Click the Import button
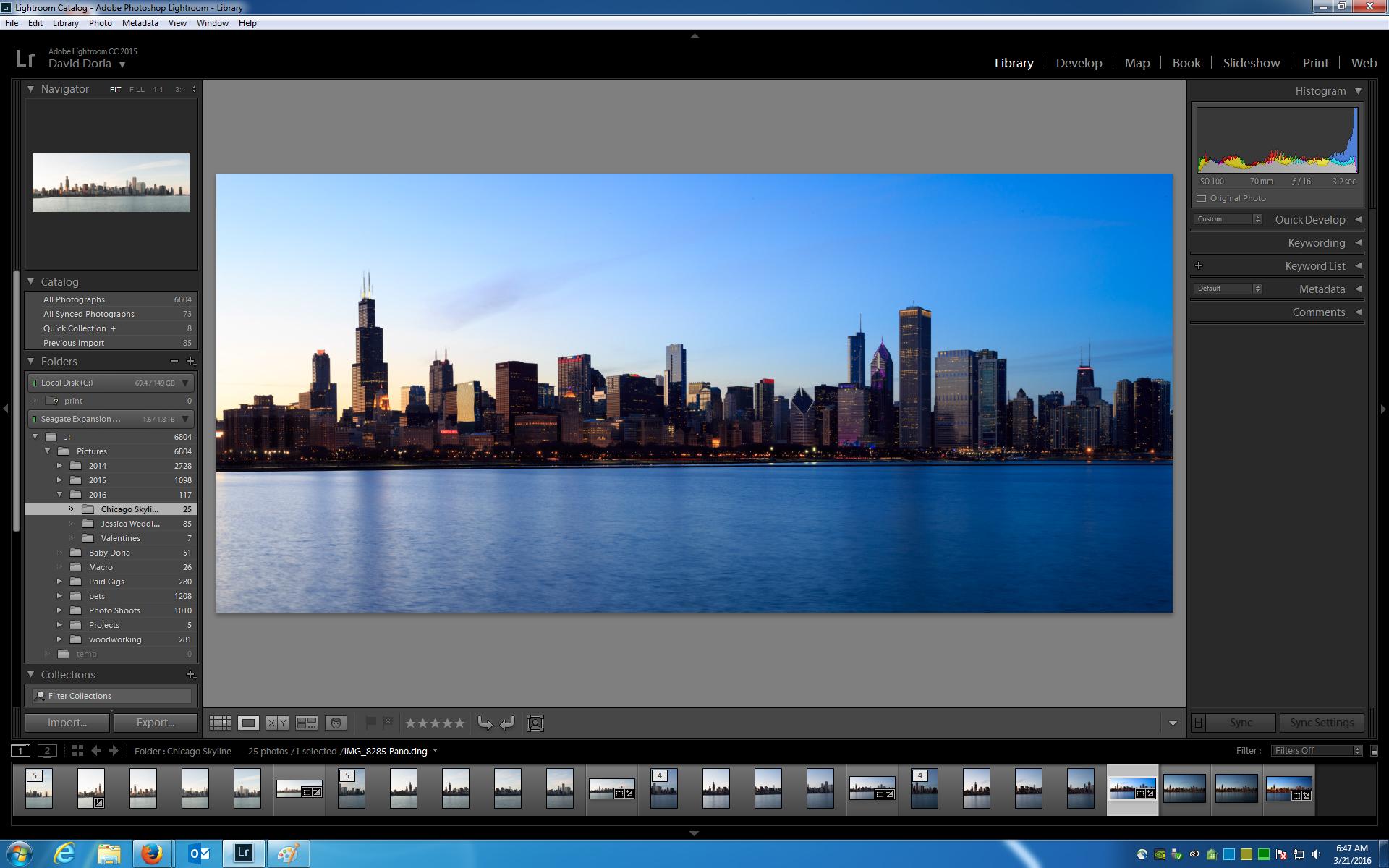The image size is (1389, 868). [67, 723]
